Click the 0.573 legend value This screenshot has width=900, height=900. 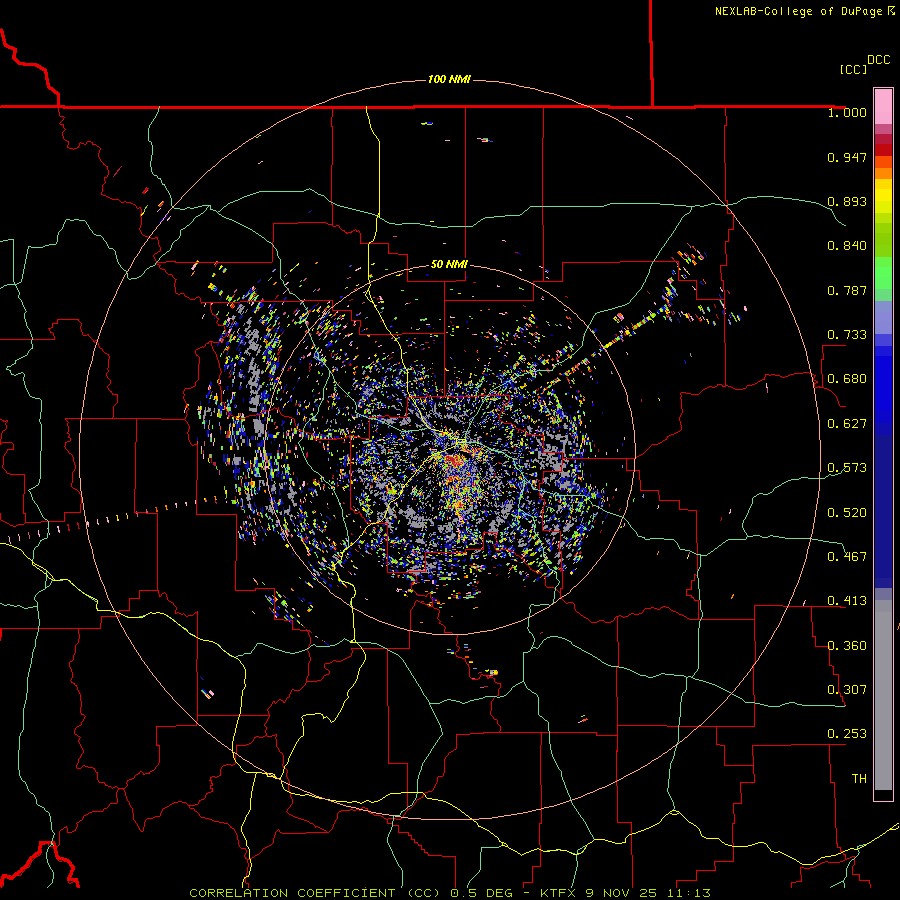pos(847,468)
